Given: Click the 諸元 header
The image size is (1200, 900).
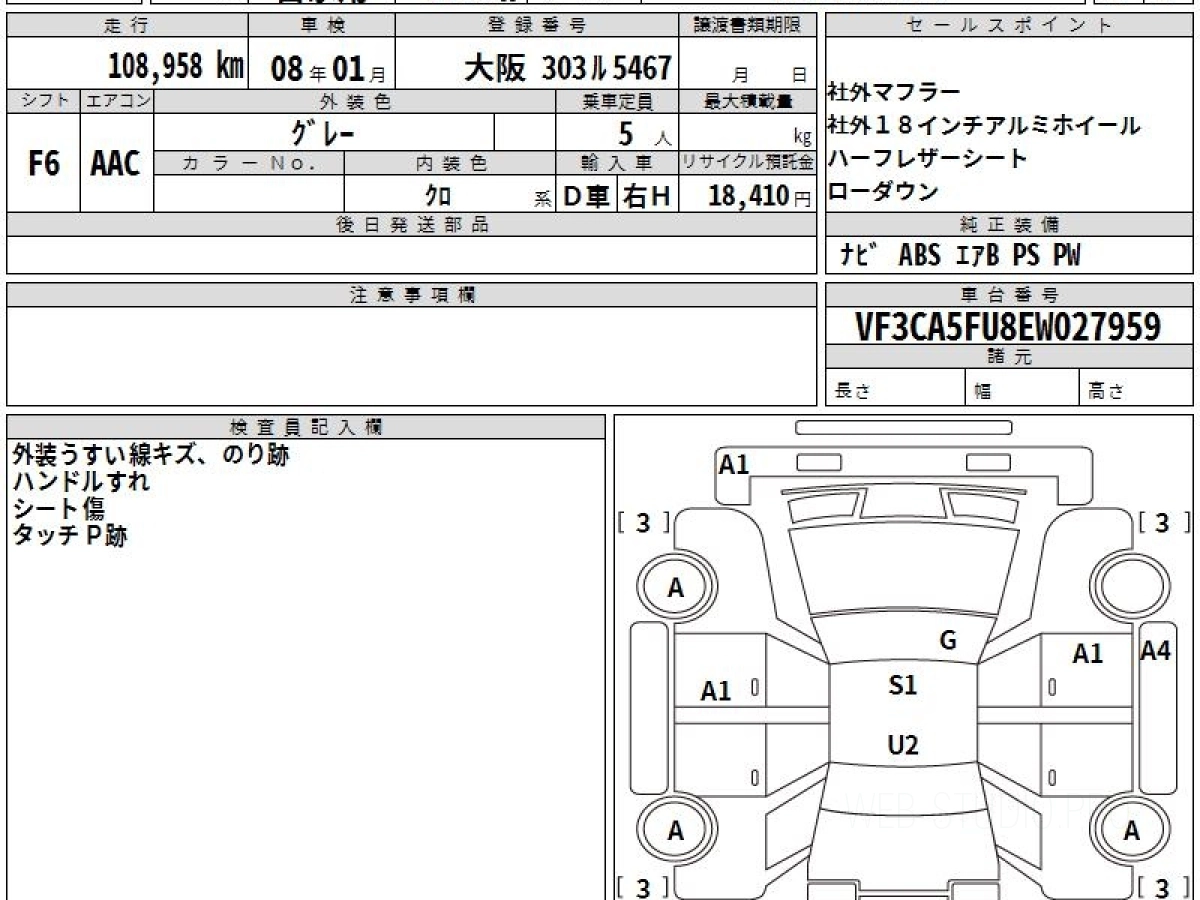Looking at the screenshot, I should point(1009,357).
